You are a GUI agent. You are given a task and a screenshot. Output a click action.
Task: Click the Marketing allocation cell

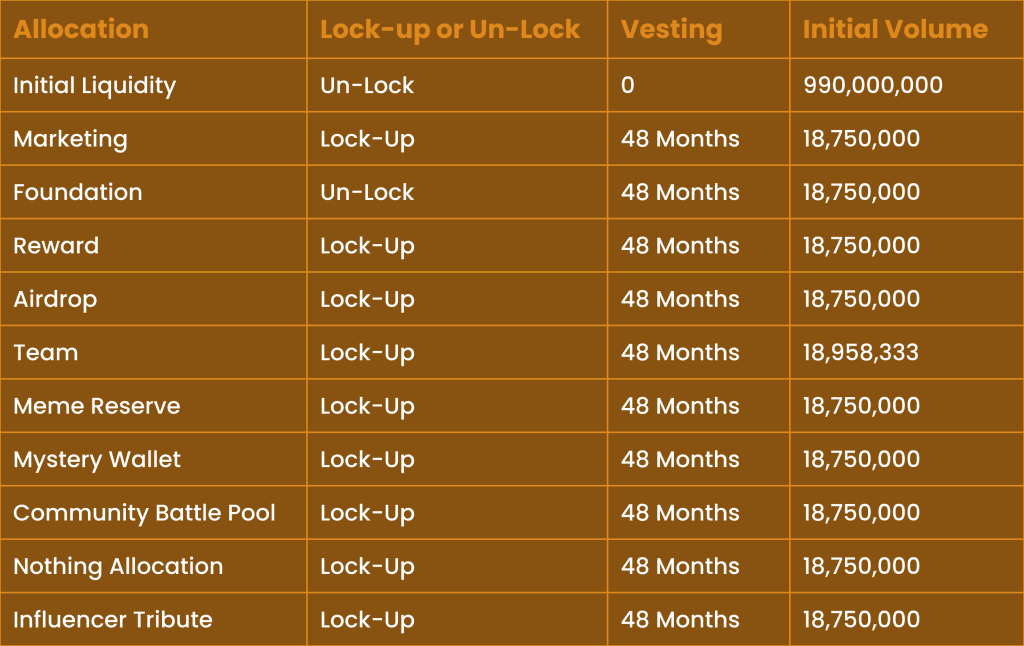pyautogui.click(x=70, y=139)
